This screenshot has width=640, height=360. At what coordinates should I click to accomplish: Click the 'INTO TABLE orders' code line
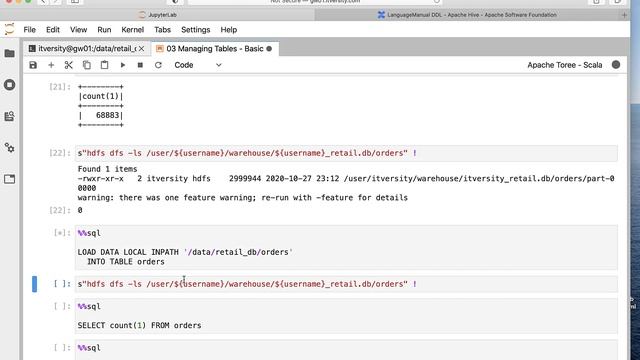(126, 262)
